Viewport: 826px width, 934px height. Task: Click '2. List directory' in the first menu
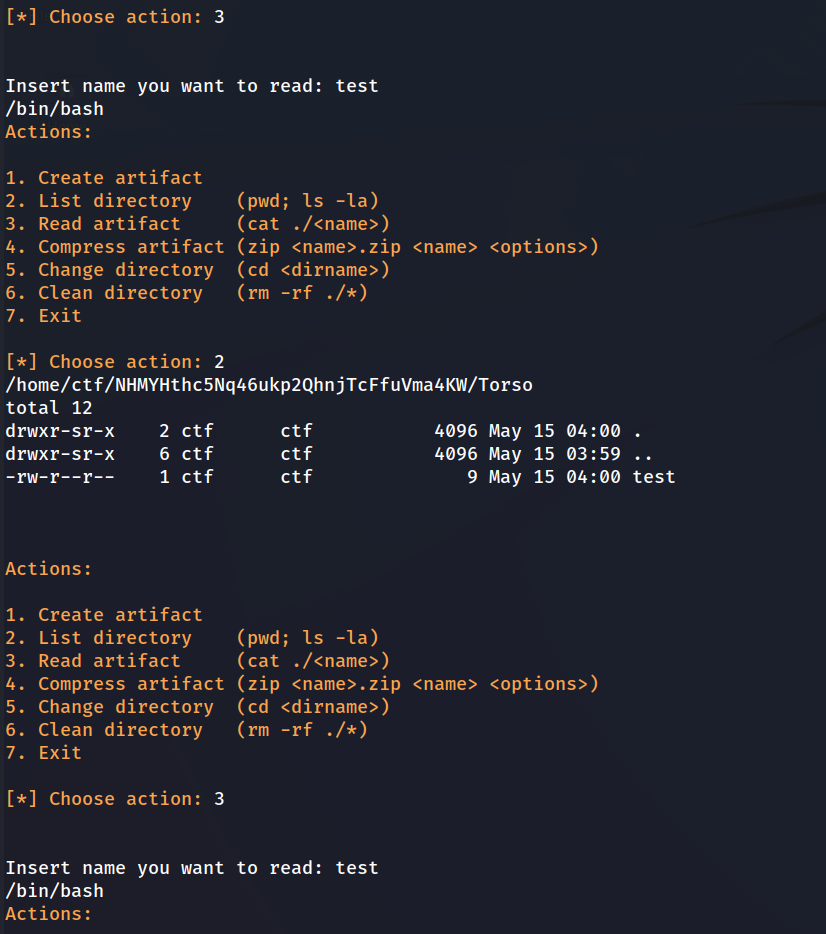pyautogui.click(x=98, y=201)
